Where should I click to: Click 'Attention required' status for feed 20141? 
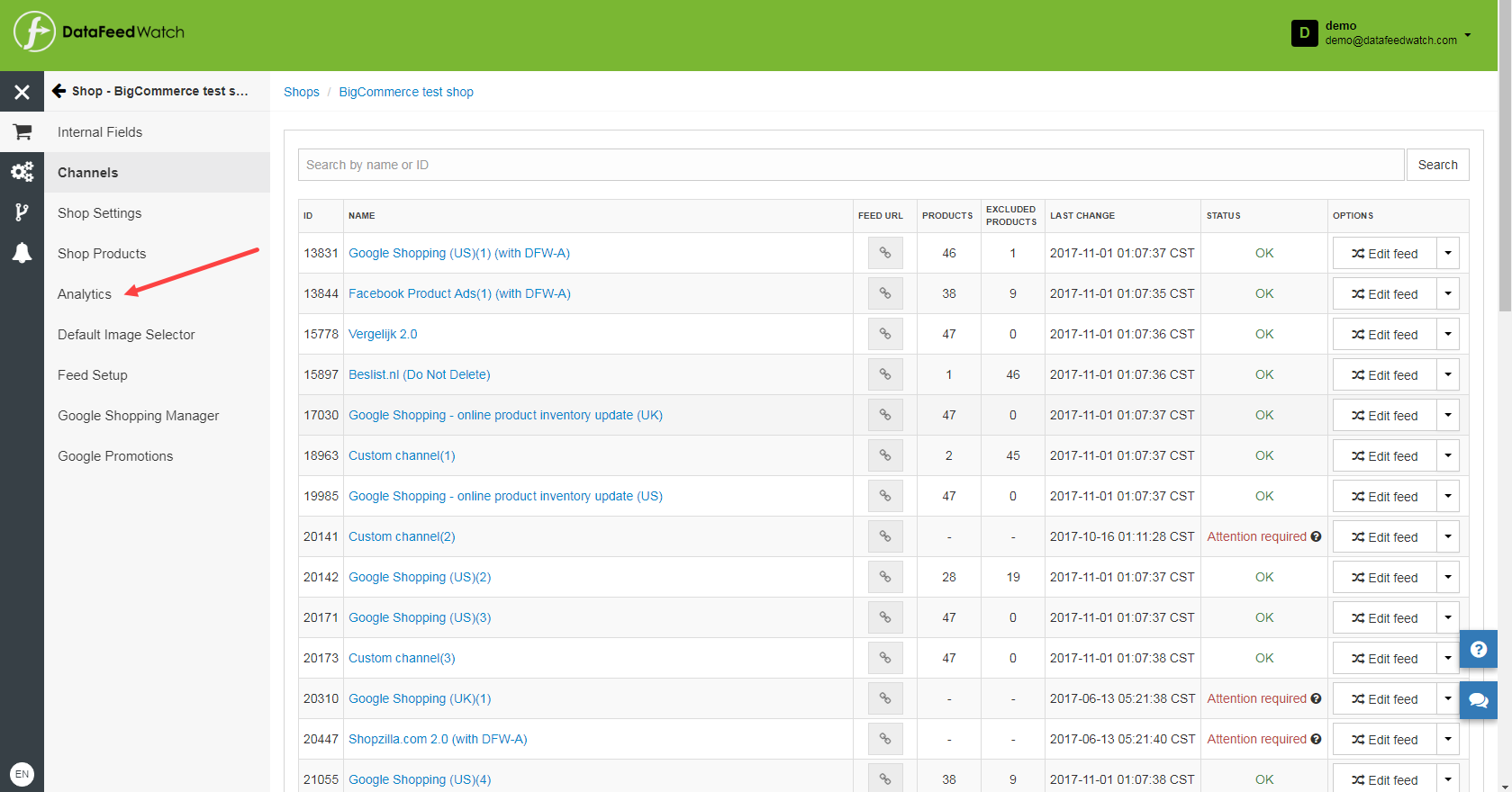coord(1256,536)
